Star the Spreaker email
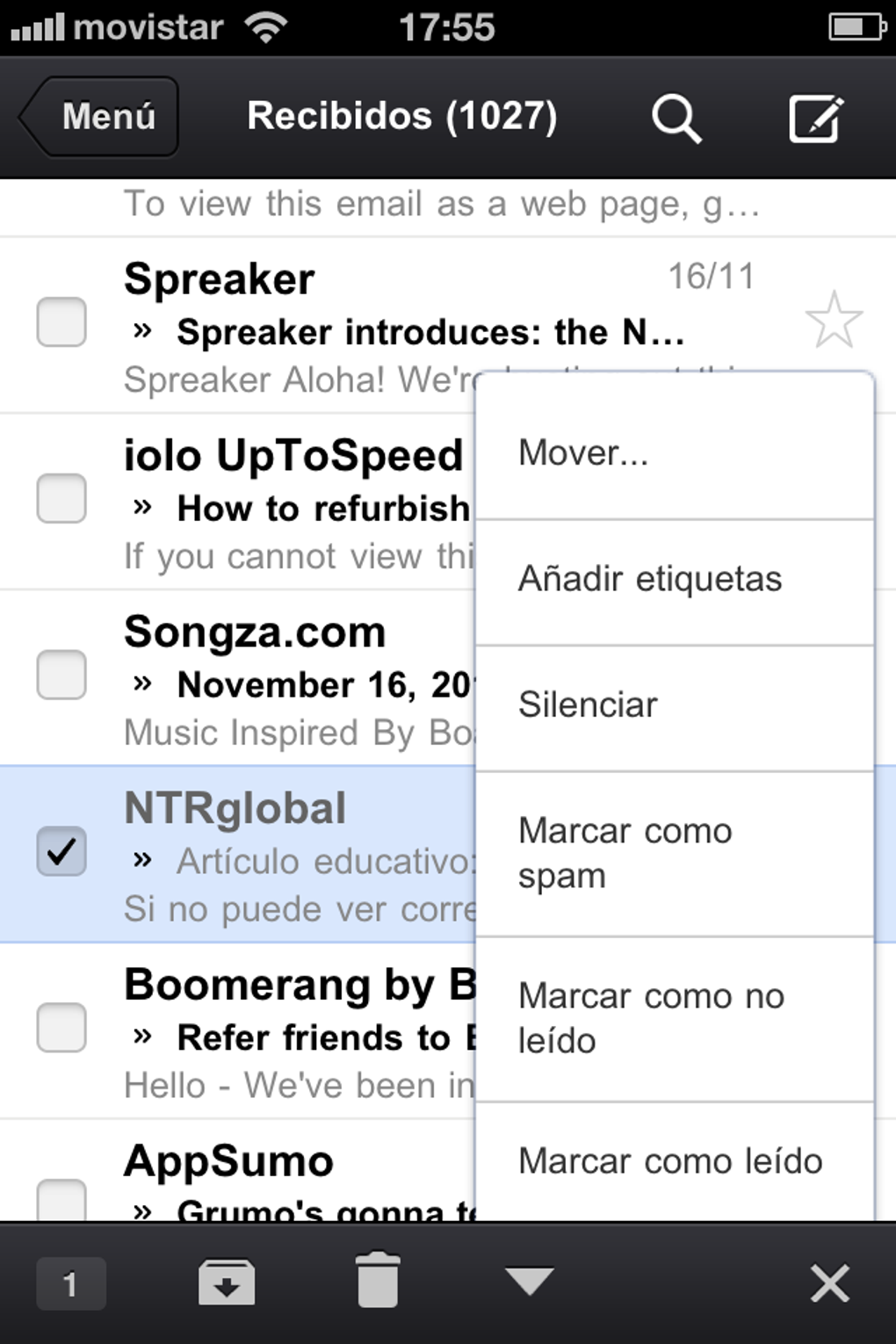Viewport: 896px width, 1344px height. coord(834,320)
